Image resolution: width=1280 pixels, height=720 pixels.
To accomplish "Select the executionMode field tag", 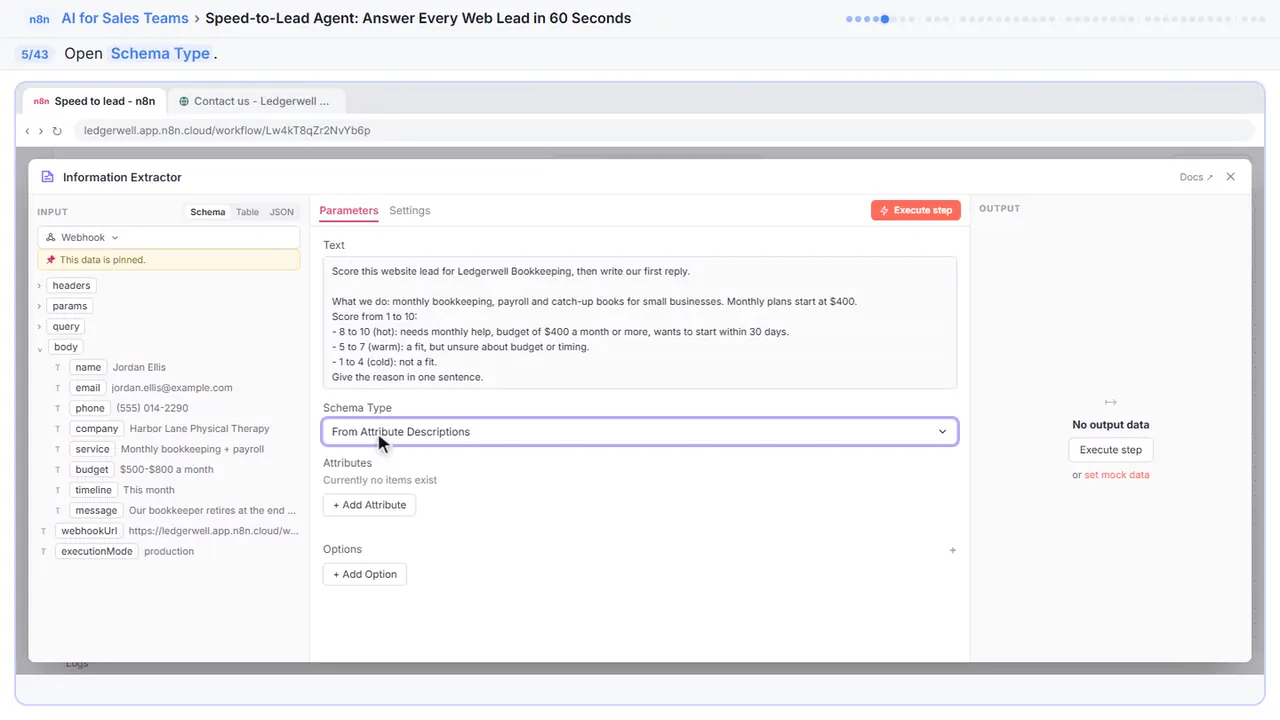I will click(x=97, y=552).
